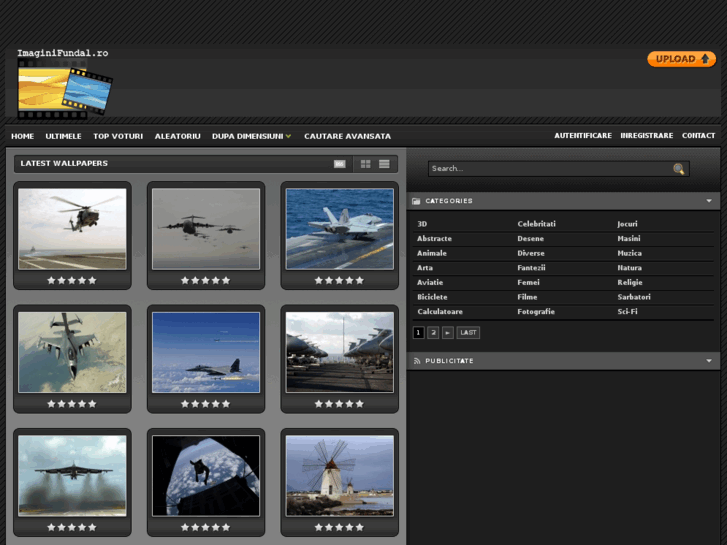Open the Aviatie category link
Image resolution: width=727 pixels, height=545 pixels.
click(x=431, y=283)
